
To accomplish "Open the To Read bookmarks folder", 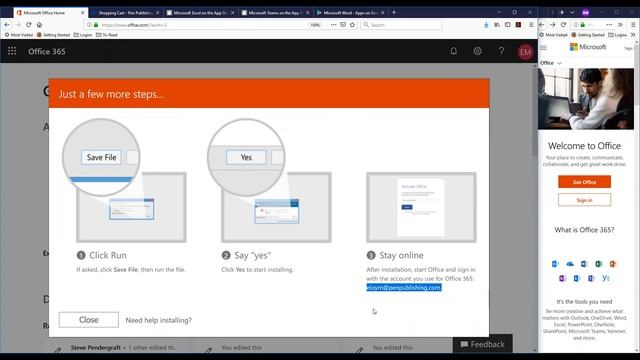I will (107, 35).
